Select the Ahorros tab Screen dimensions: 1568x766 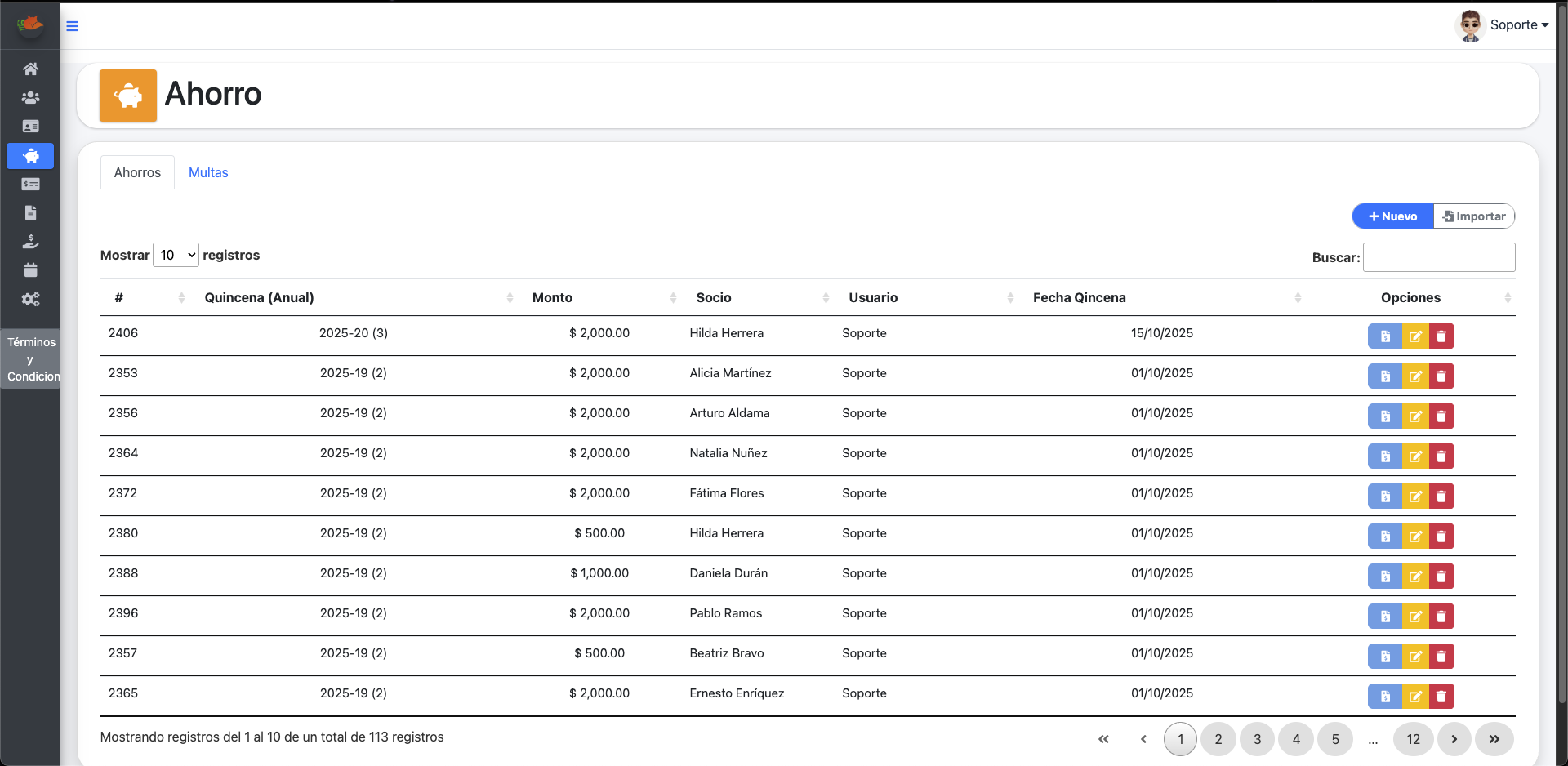coord(137,172)
